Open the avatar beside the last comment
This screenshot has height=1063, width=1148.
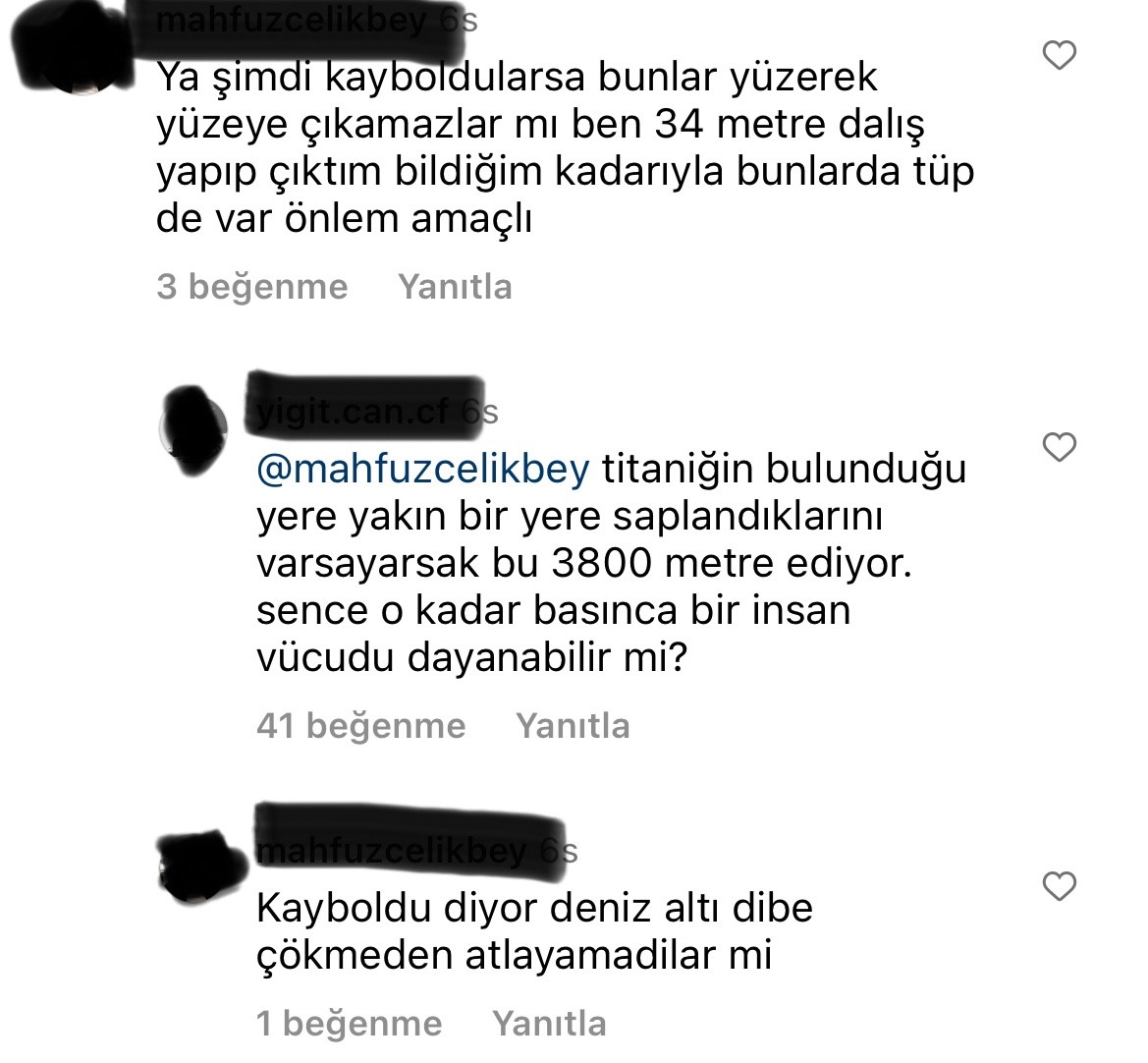pos(202,866)
